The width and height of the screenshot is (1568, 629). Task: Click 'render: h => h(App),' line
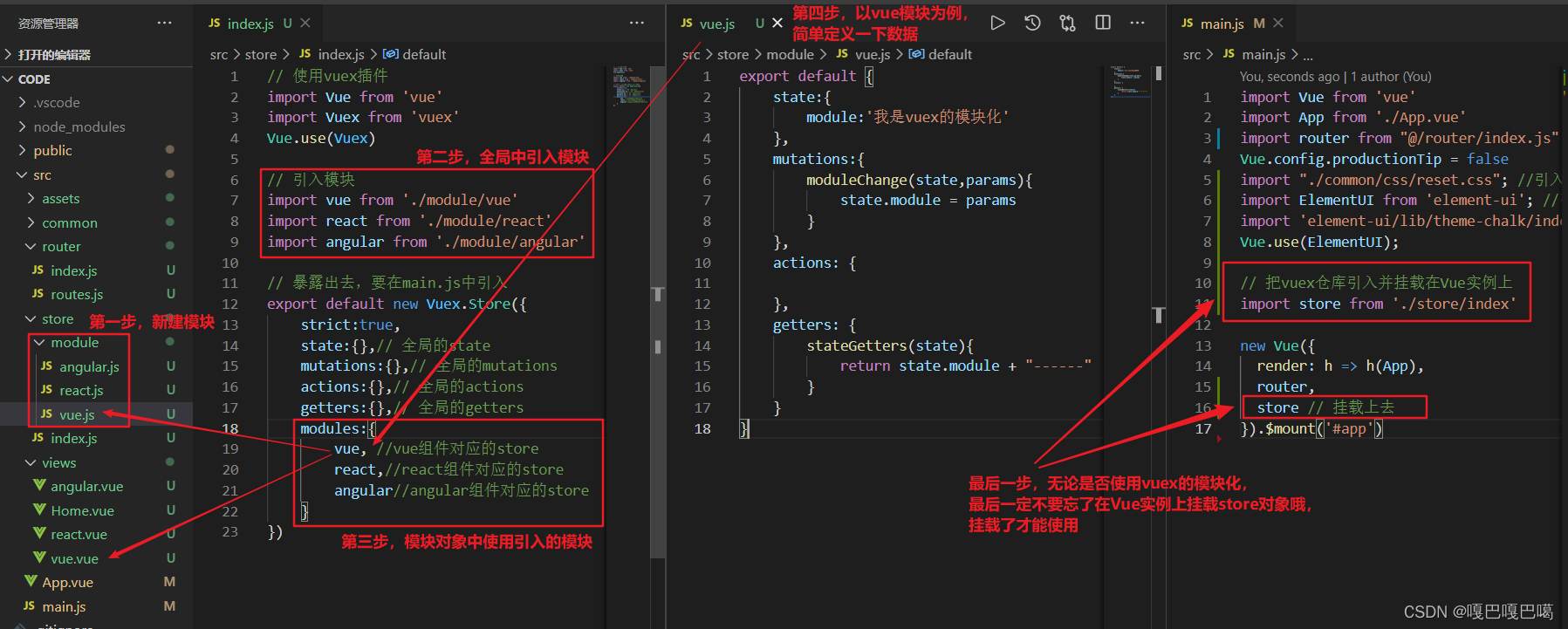(x=1340, y=366)
